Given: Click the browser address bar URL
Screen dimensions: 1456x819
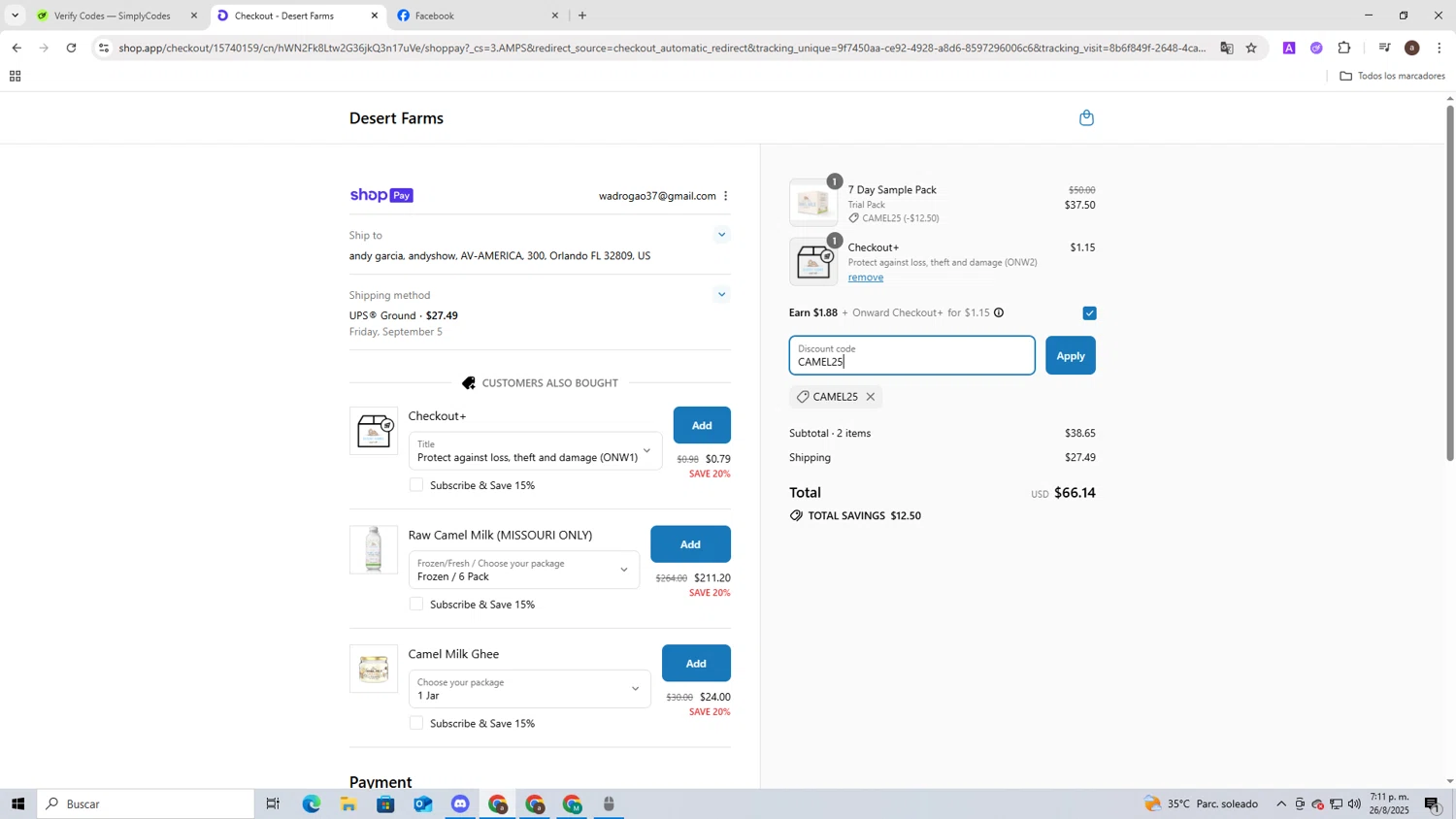Looking at the screenshot, I should (660, 48).
